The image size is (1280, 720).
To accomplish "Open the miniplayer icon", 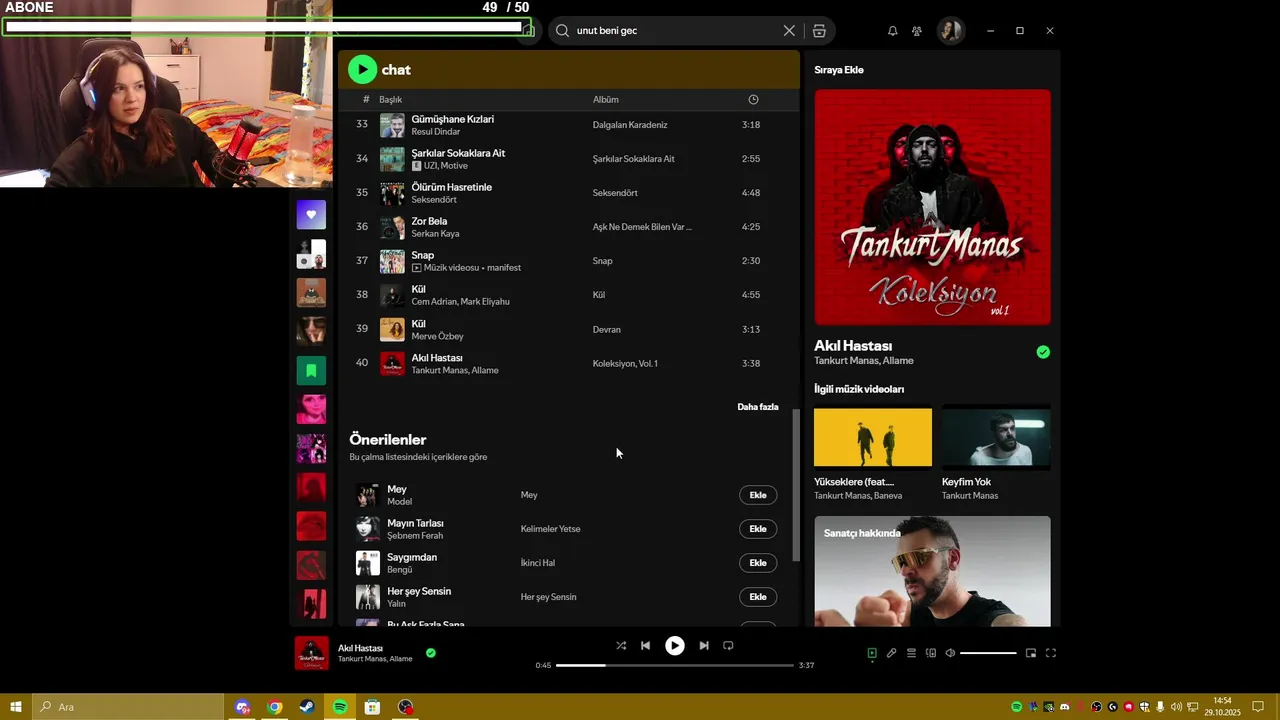I will click(1031, 653).
